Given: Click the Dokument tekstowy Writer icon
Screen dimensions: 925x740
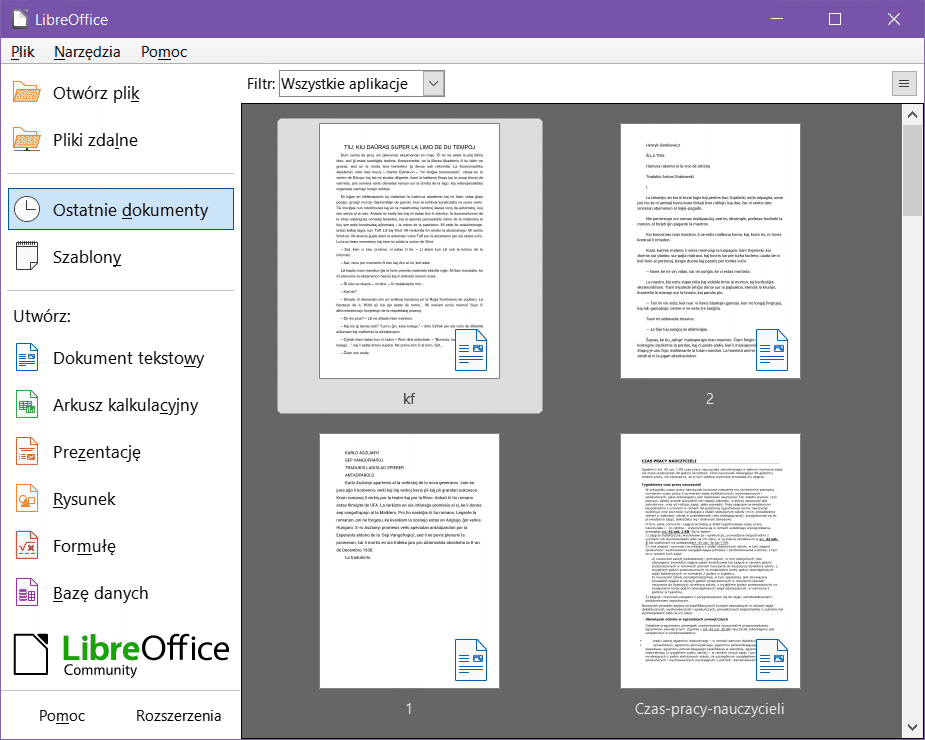Looking at the screenshot, I should (27, 358).
